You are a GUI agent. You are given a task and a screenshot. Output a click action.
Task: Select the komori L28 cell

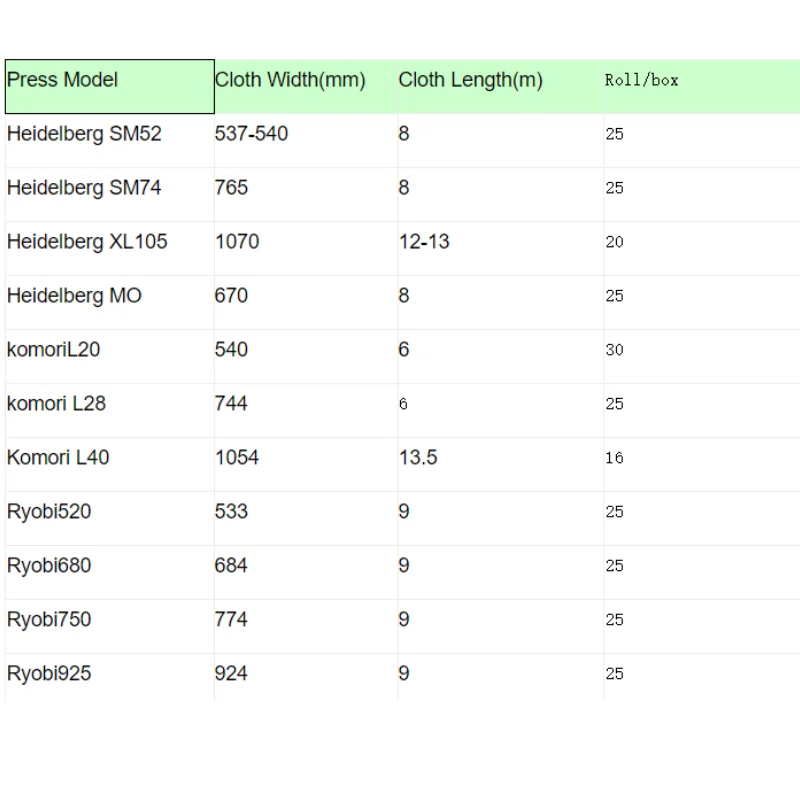coord(110,411)
